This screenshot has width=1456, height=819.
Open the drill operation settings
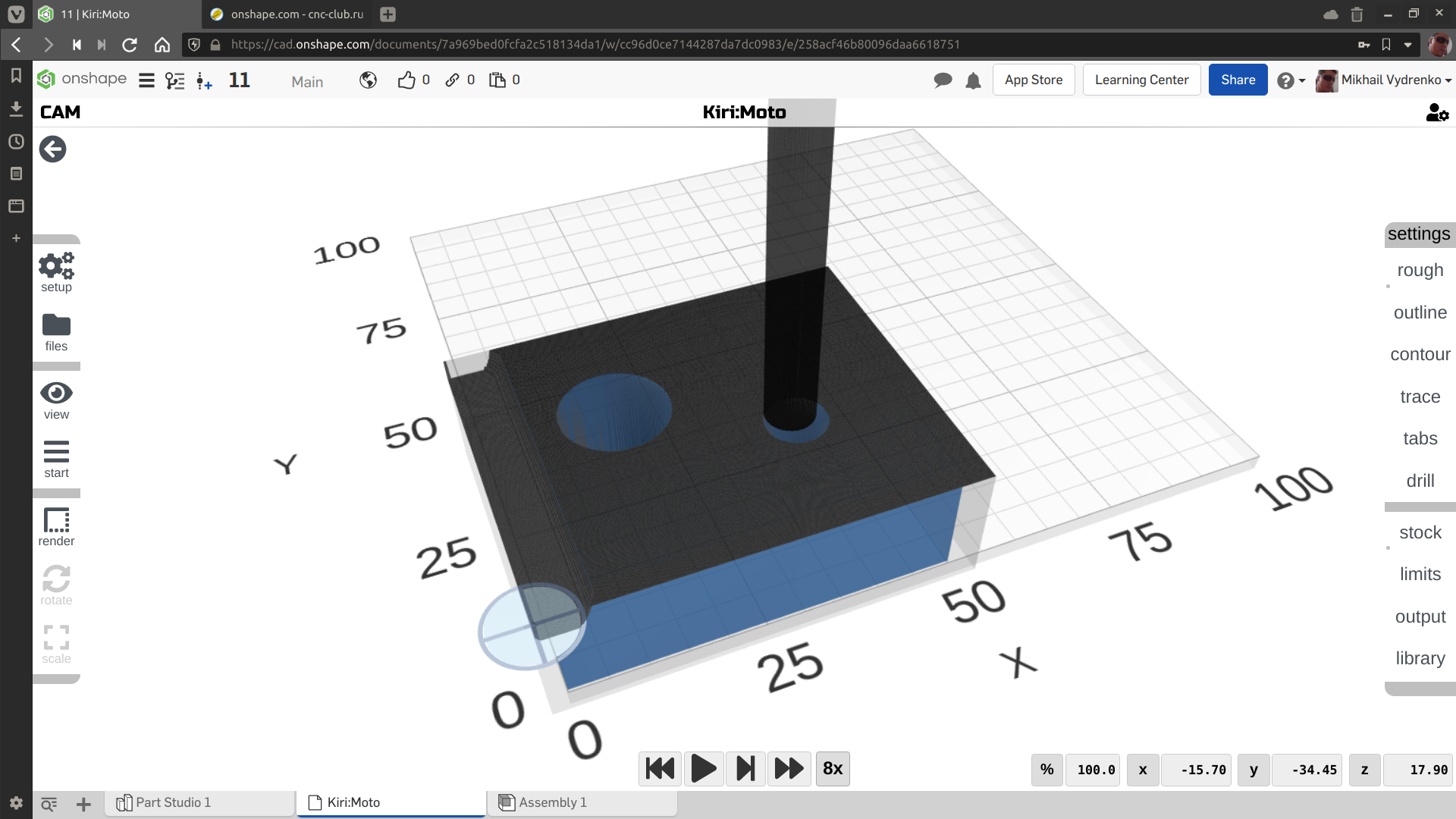[x=1420, y=481]
